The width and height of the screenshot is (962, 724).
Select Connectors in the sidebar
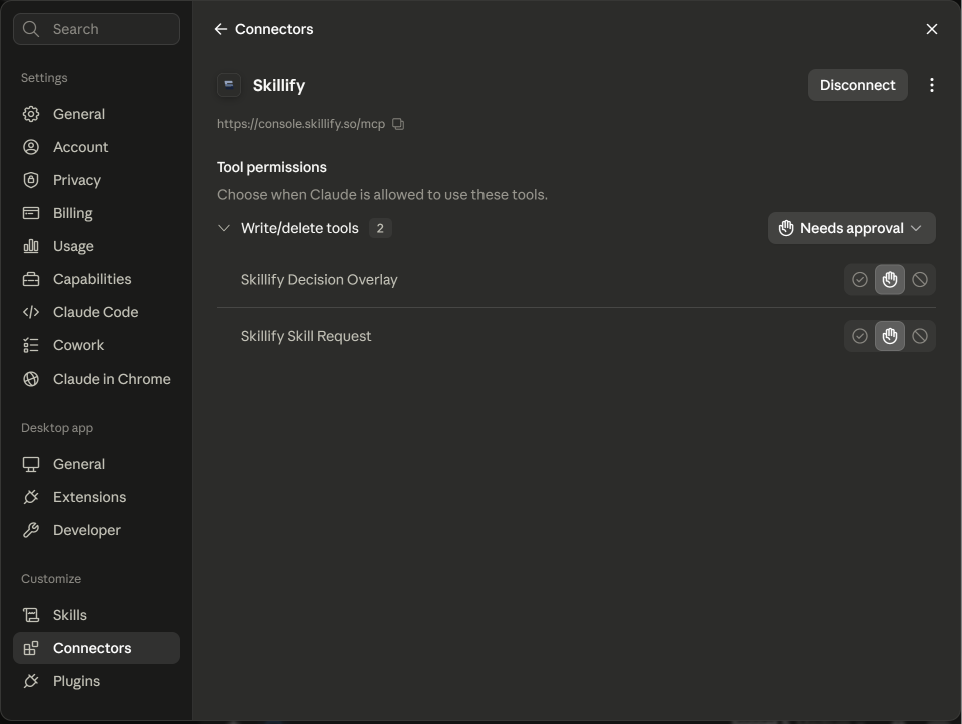point(96,648)
